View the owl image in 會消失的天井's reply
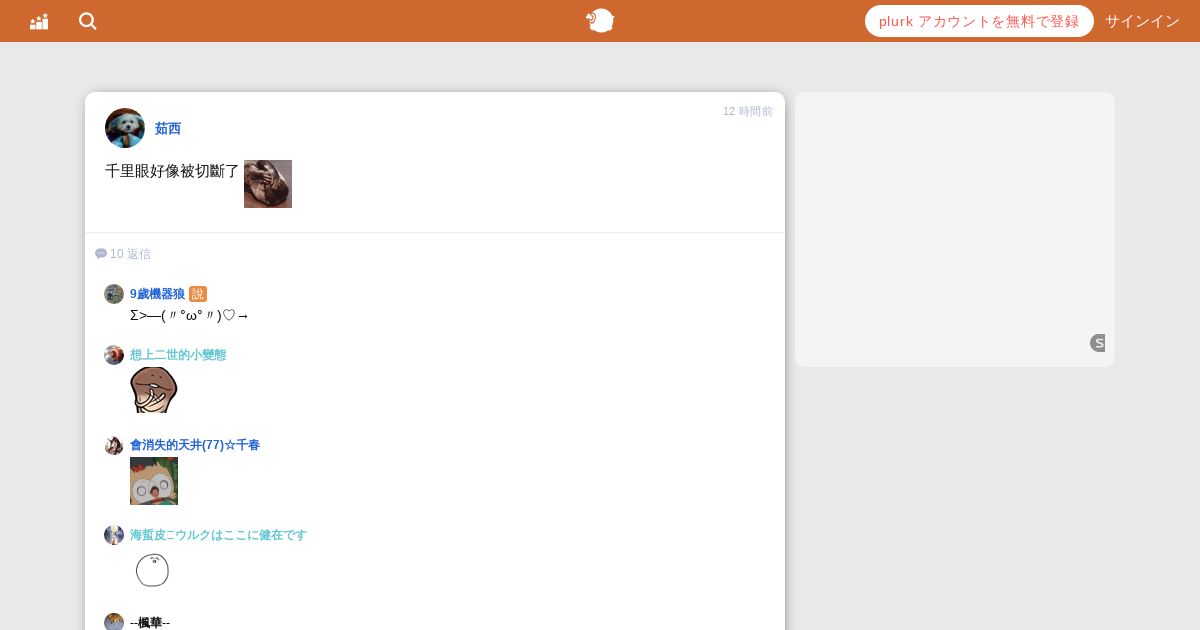The width and height of the screenshot is (1200, 630). (x=154, y=481)
